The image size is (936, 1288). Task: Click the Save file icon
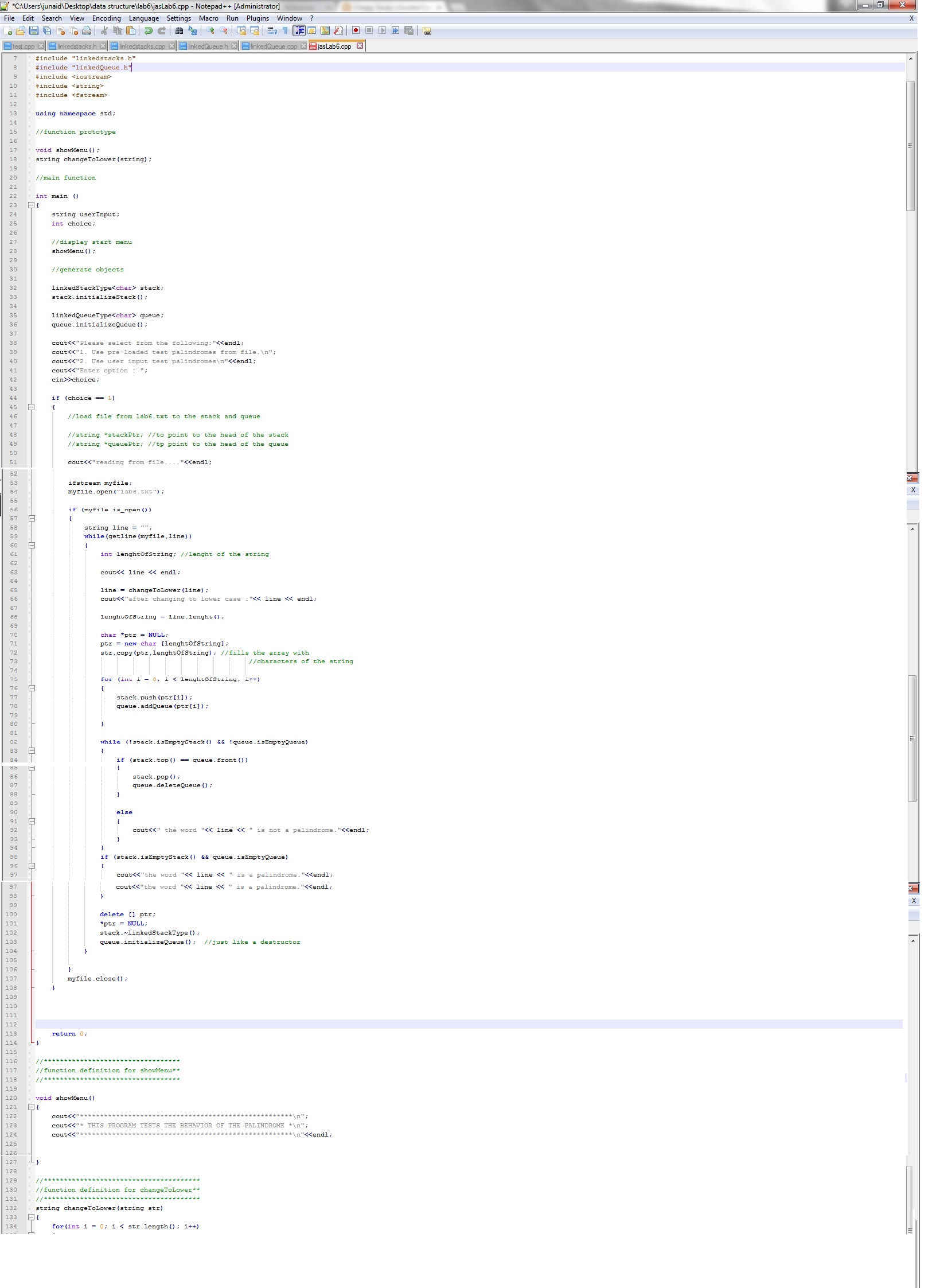34,31
